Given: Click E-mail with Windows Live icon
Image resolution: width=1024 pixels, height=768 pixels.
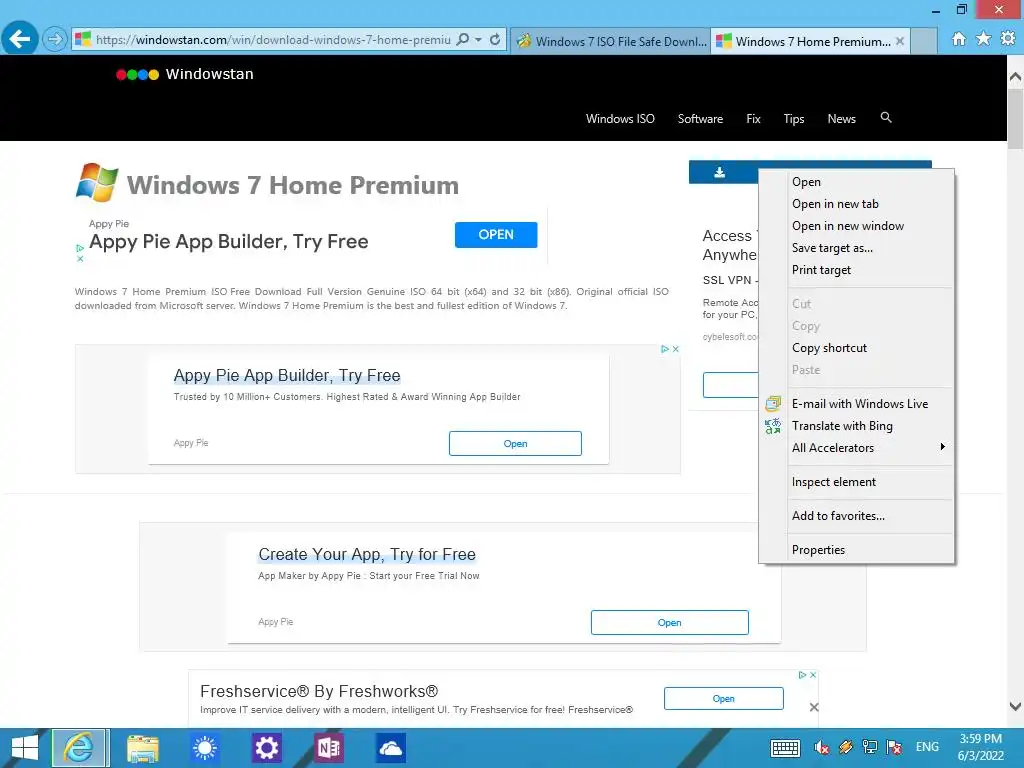Looking at the screenshot, I should point(773,404).
